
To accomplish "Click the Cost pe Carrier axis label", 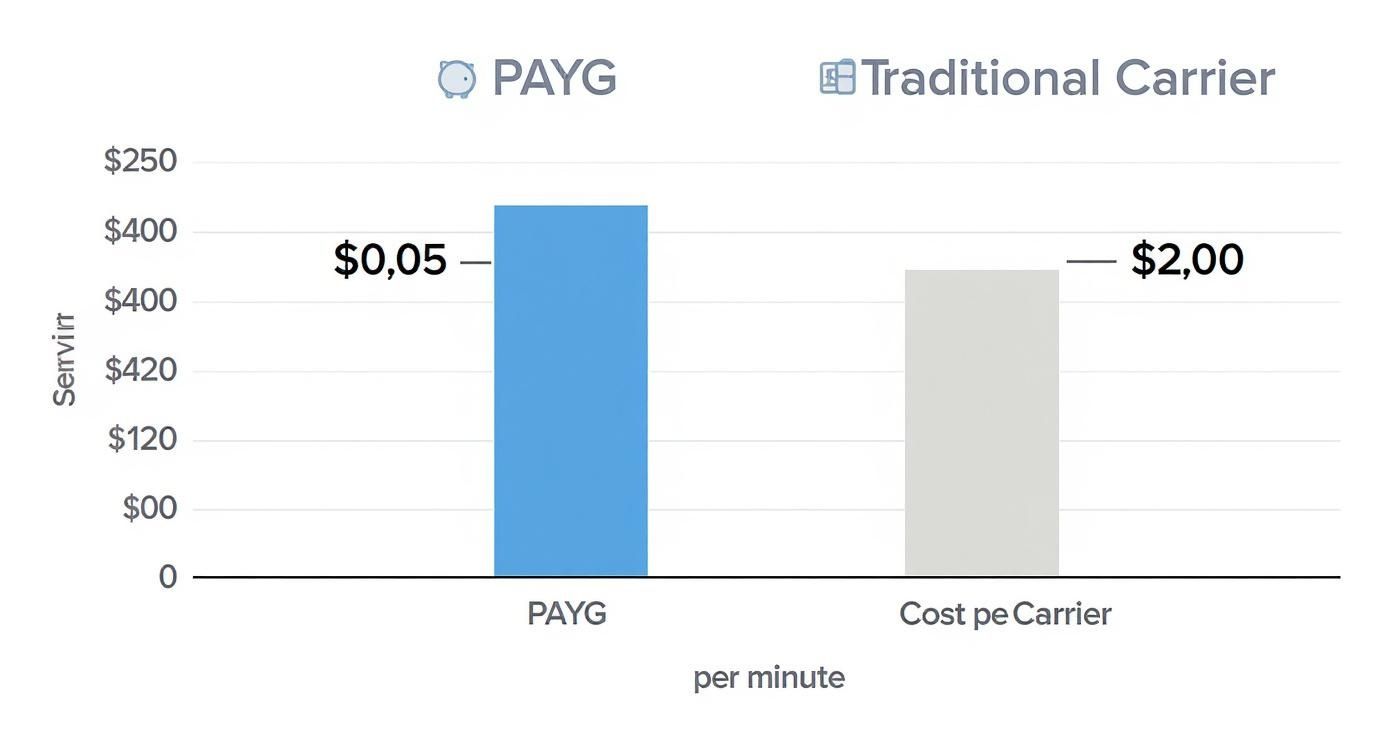I will pos(1005,613).
